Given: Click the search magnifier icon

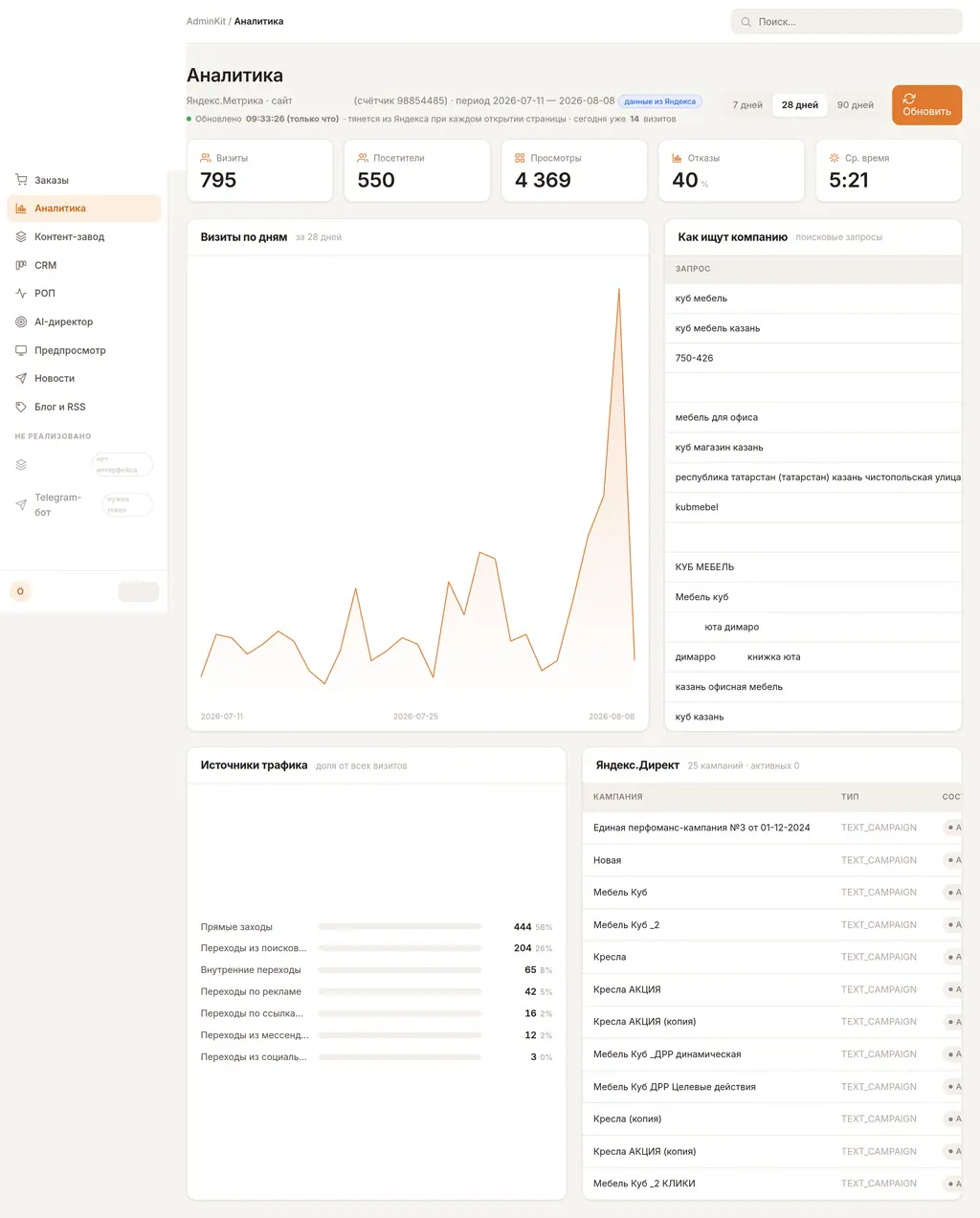Looking at the screenshot, I should (x=746, y=21).
